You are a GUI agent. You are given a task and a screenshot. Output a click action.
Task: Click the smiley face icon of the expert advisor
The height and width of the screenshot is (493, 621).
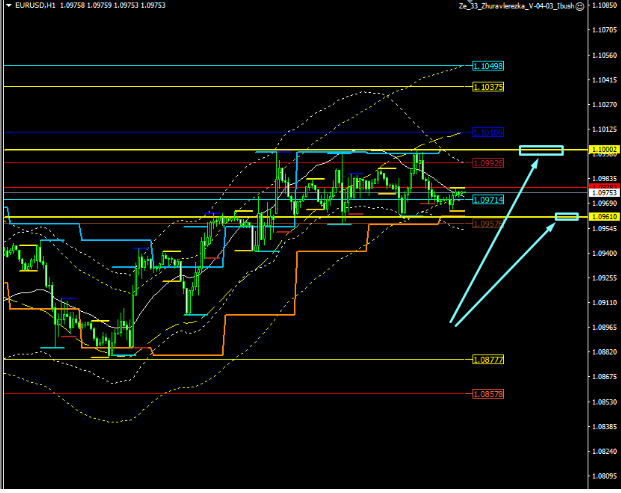[x=579, y=6]
